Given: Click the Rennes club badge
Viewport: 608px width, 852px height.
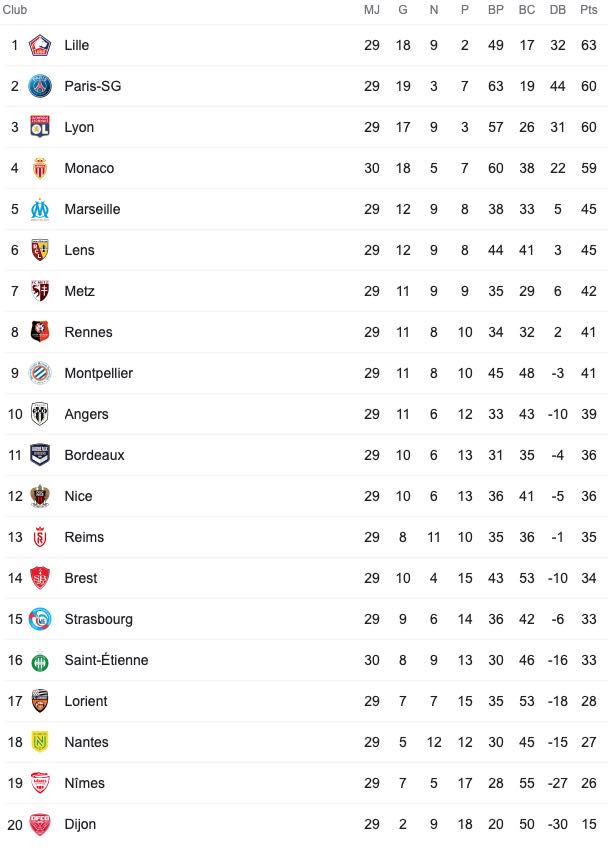Looking at the screenshot, I should coord(40,332).
